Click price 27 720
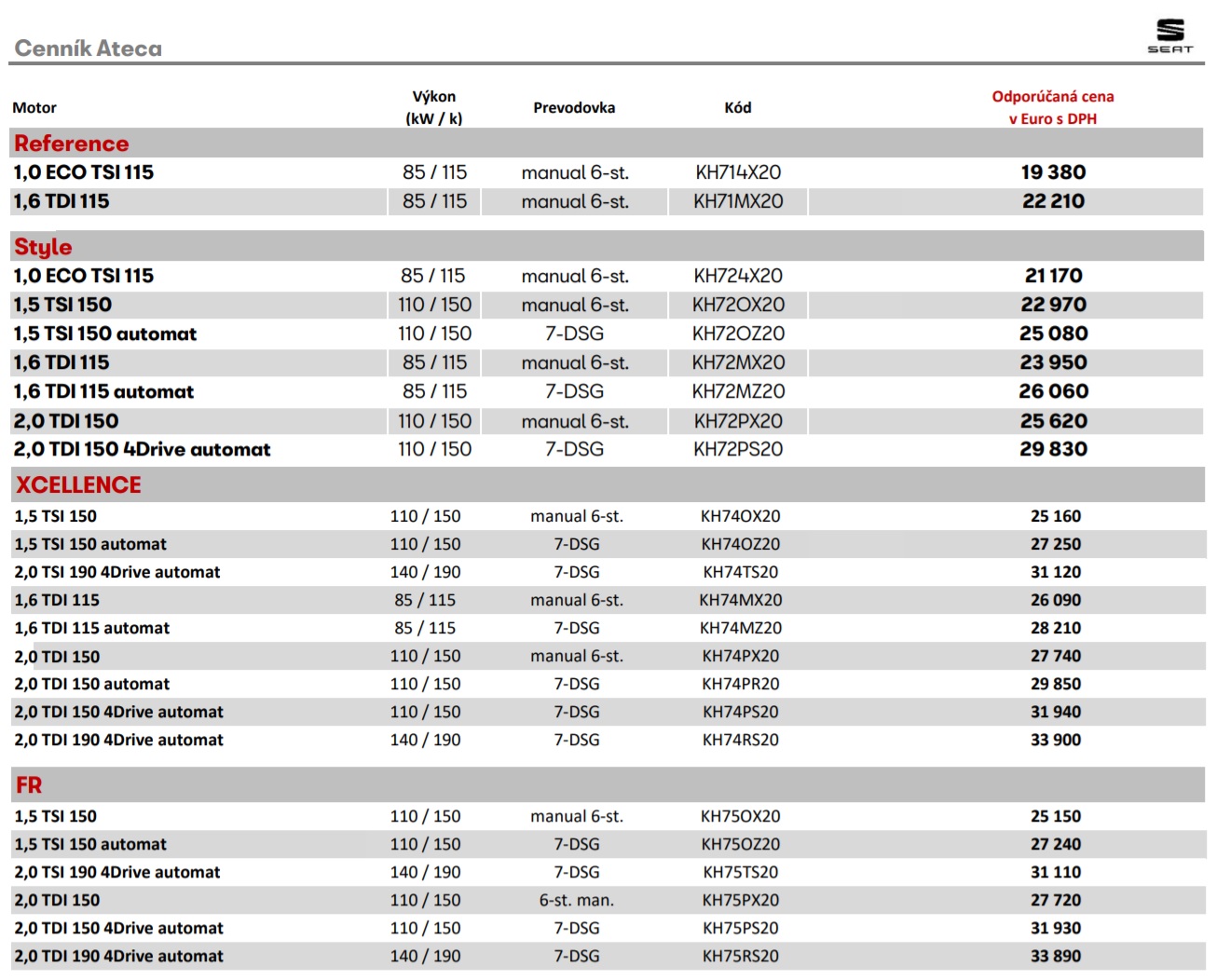The height and width of the screenshot is (980, 1217). coord(1056,900)
